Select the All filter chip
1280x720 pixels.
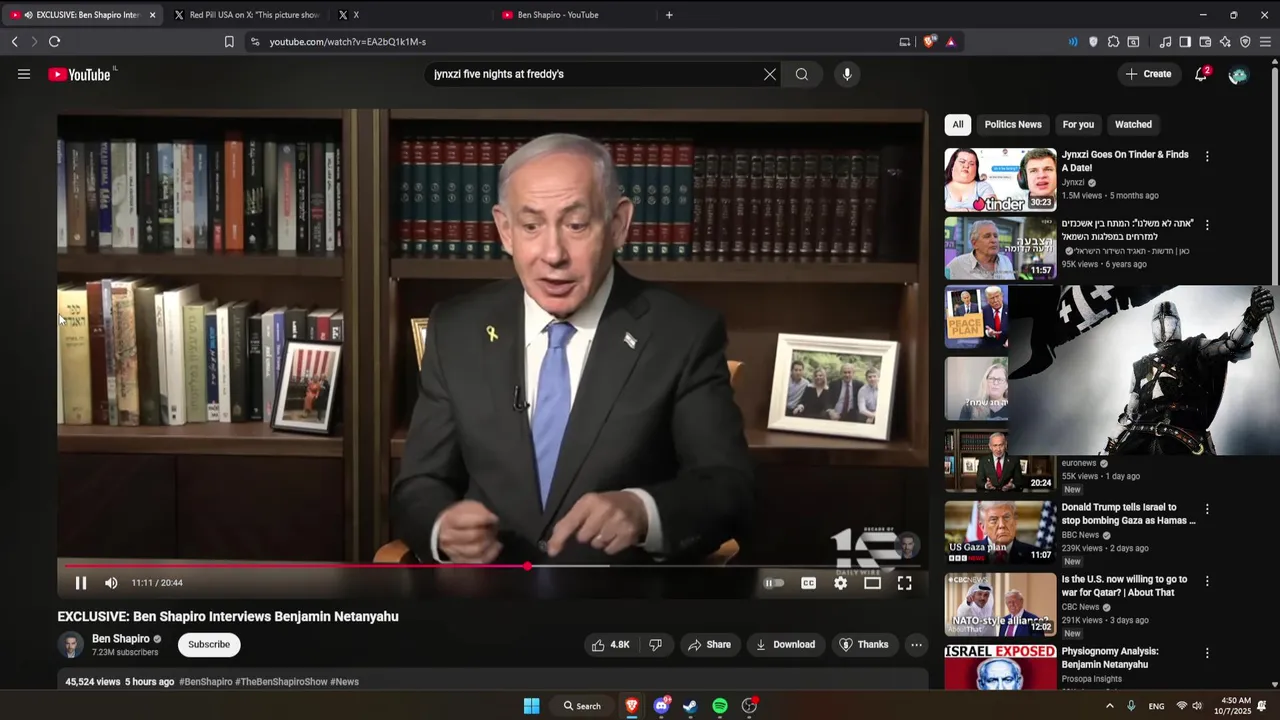(x=958, y=124)
